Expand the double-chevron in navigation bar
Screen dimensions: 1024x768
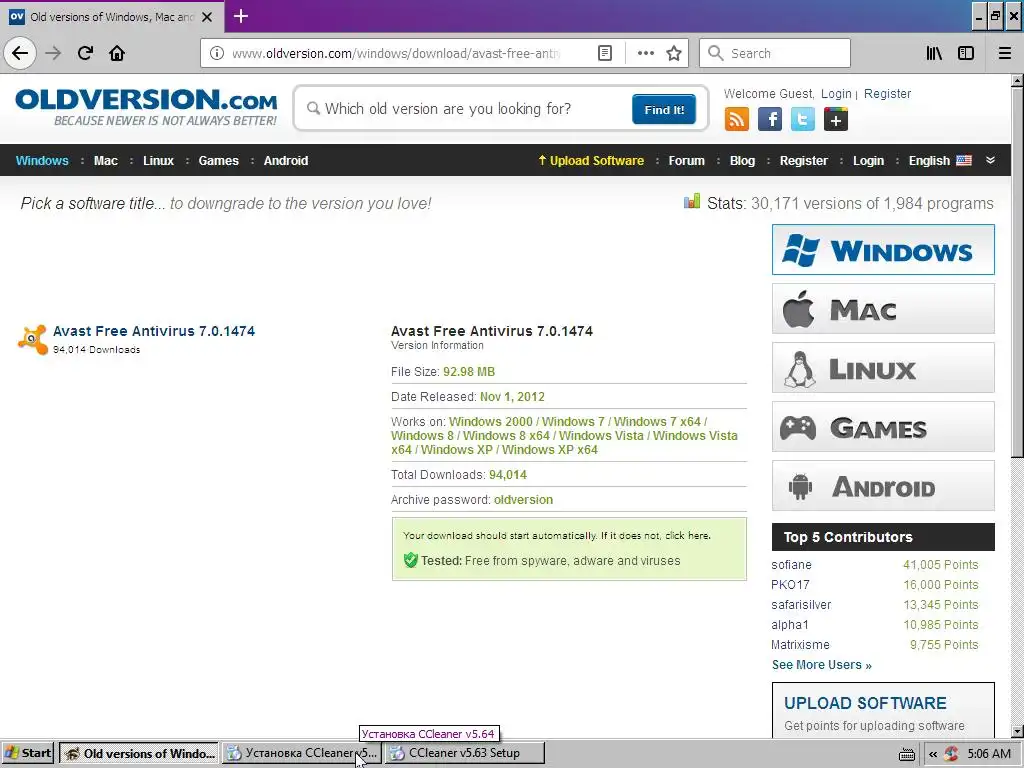tap(990, 160)
